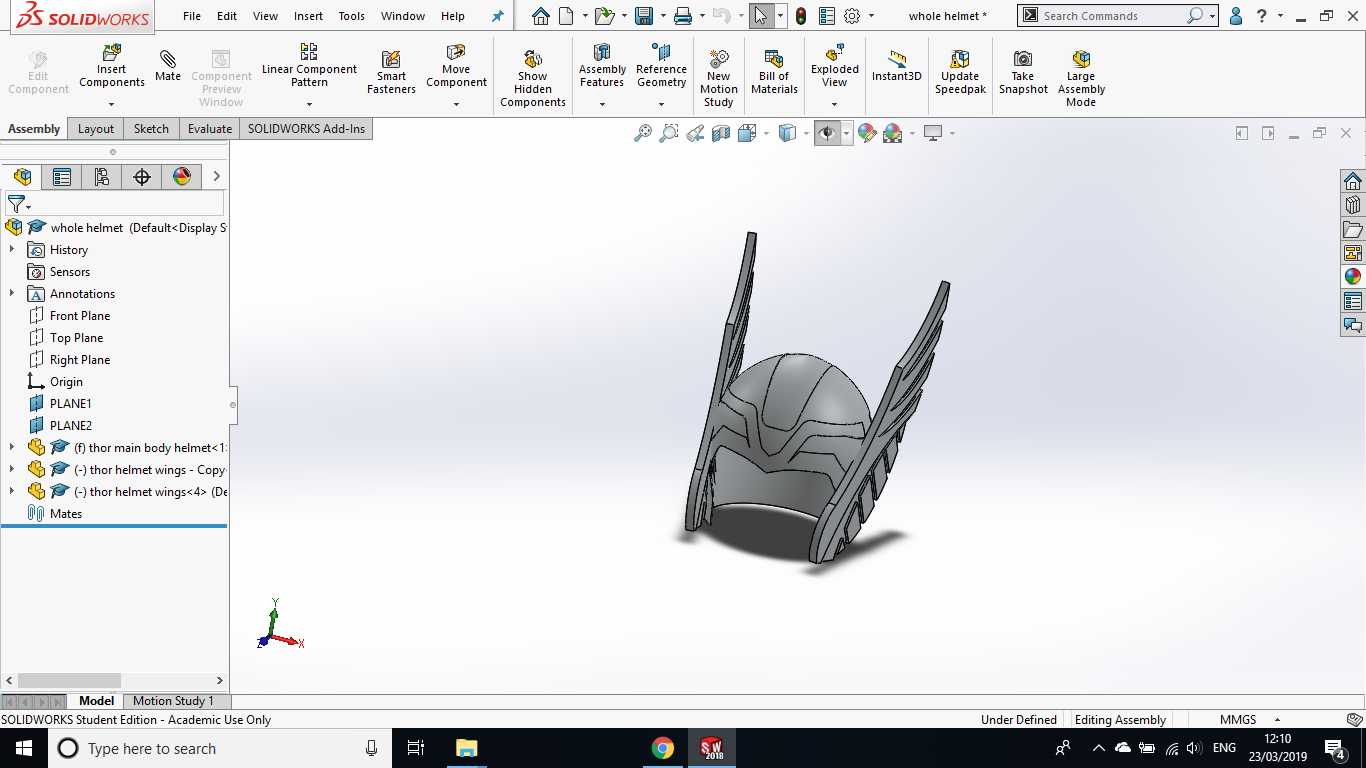Click the Smart Fasteners icon

coord(391,72)
